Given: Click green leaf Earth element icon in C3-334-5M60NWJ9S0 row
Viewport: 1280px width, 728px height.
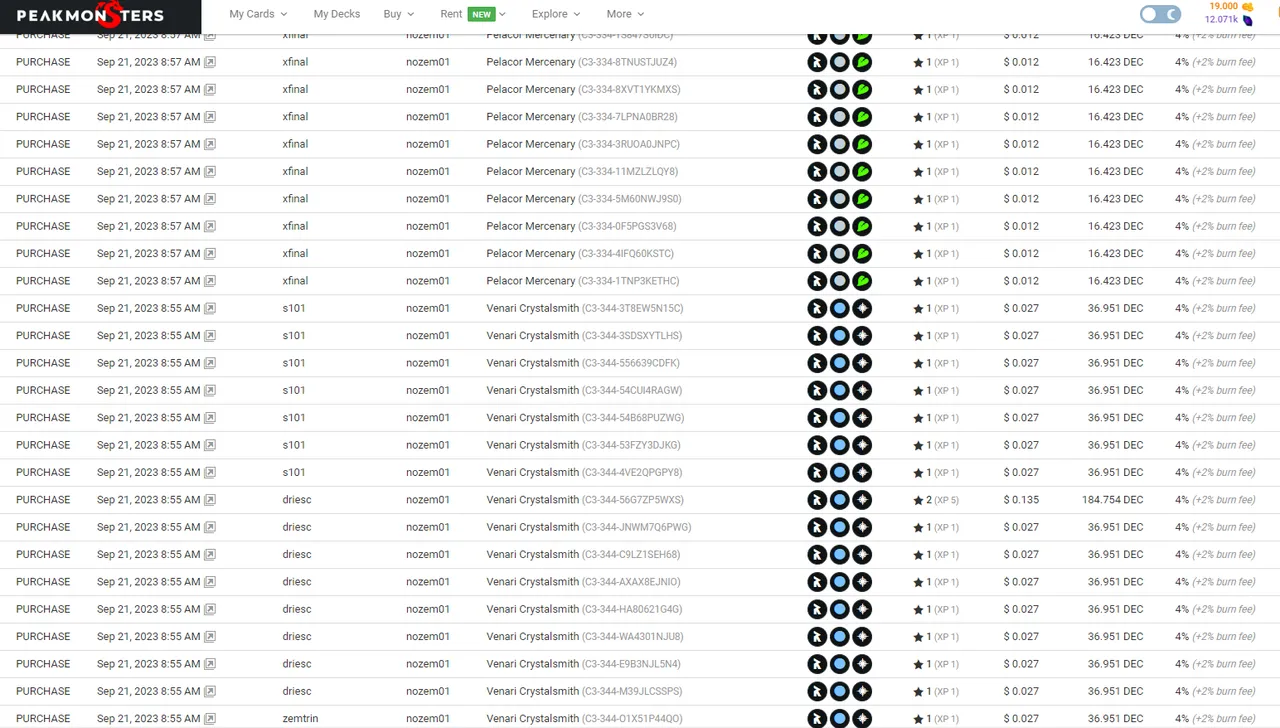Looking at the screenshot, I should pyautogui.click(x=862, y=199).
